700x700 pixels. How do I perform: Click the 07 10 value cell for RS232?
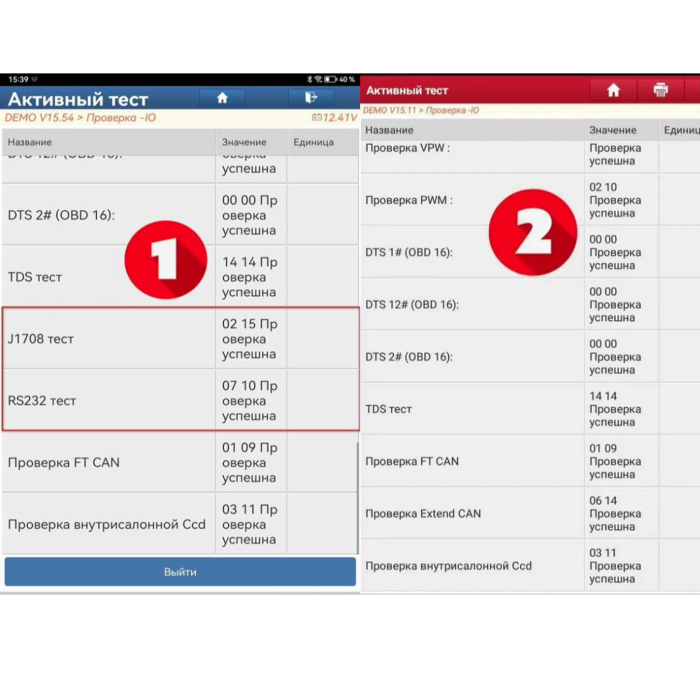[x=251, y=400]
